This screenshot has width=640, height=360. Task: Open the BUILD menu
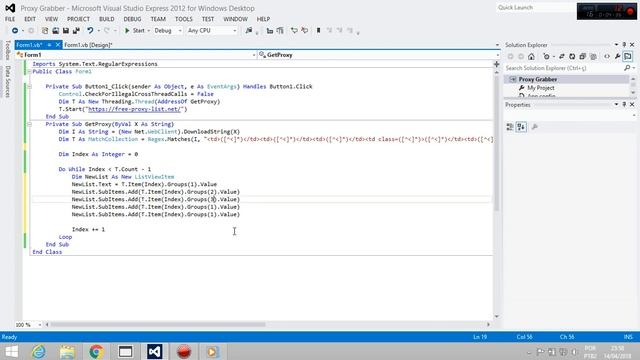coord(107,19)
